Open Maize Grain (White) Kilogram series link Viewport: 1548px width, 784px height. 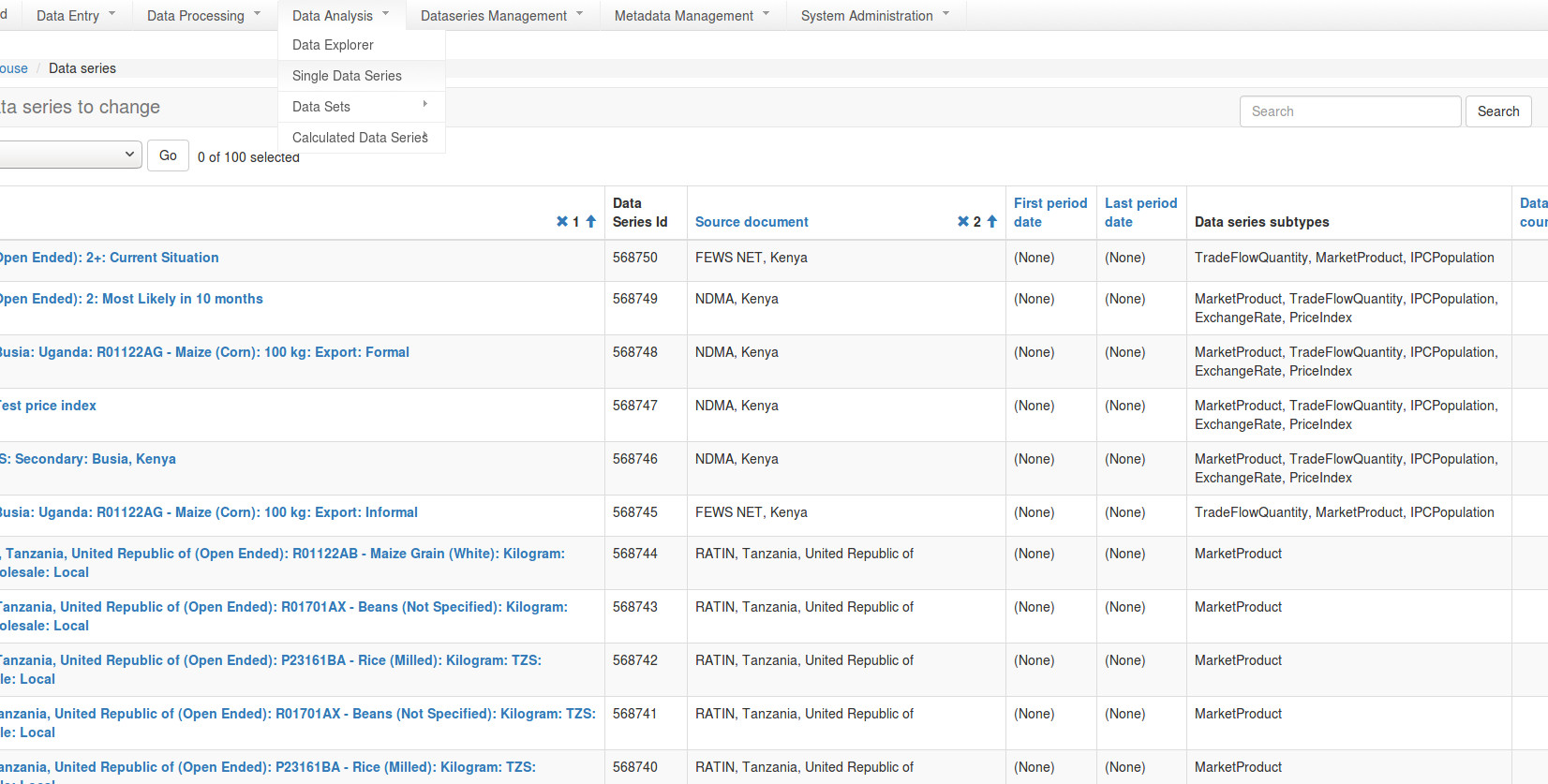(282, 563)
